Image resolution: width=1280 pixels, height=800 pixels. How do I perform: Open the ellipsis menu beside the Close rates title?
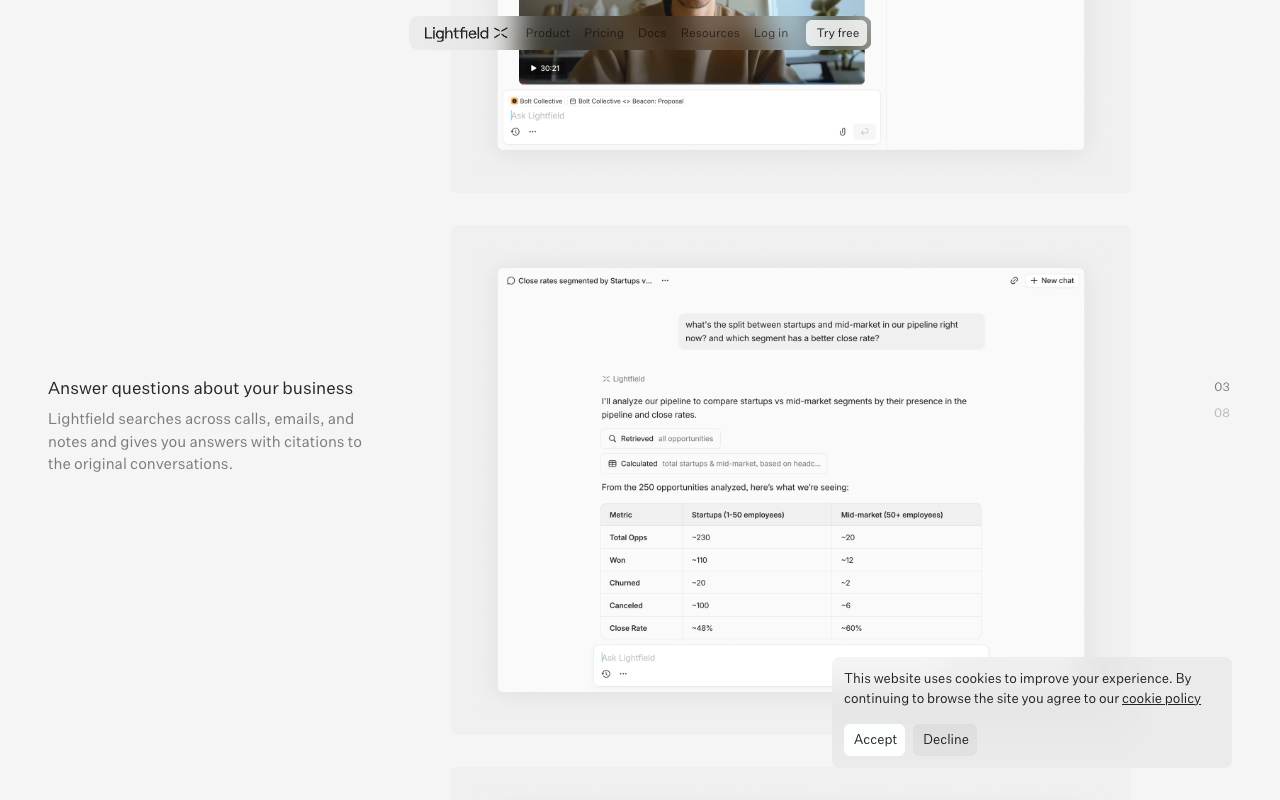pos(665,281)
